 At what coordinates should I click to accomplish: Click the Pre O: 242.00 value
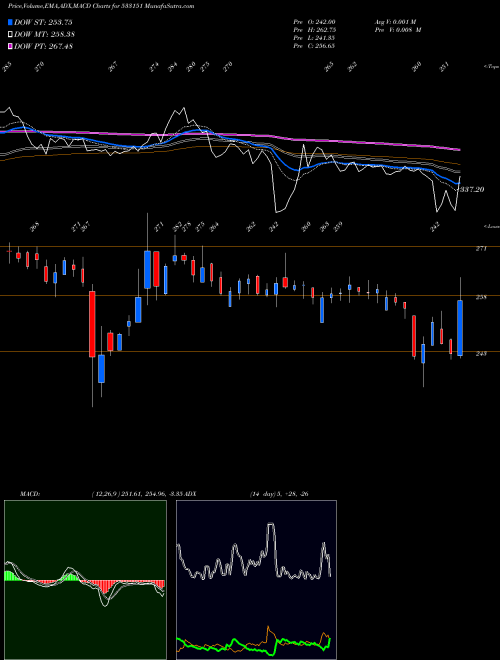pos(314,22)
